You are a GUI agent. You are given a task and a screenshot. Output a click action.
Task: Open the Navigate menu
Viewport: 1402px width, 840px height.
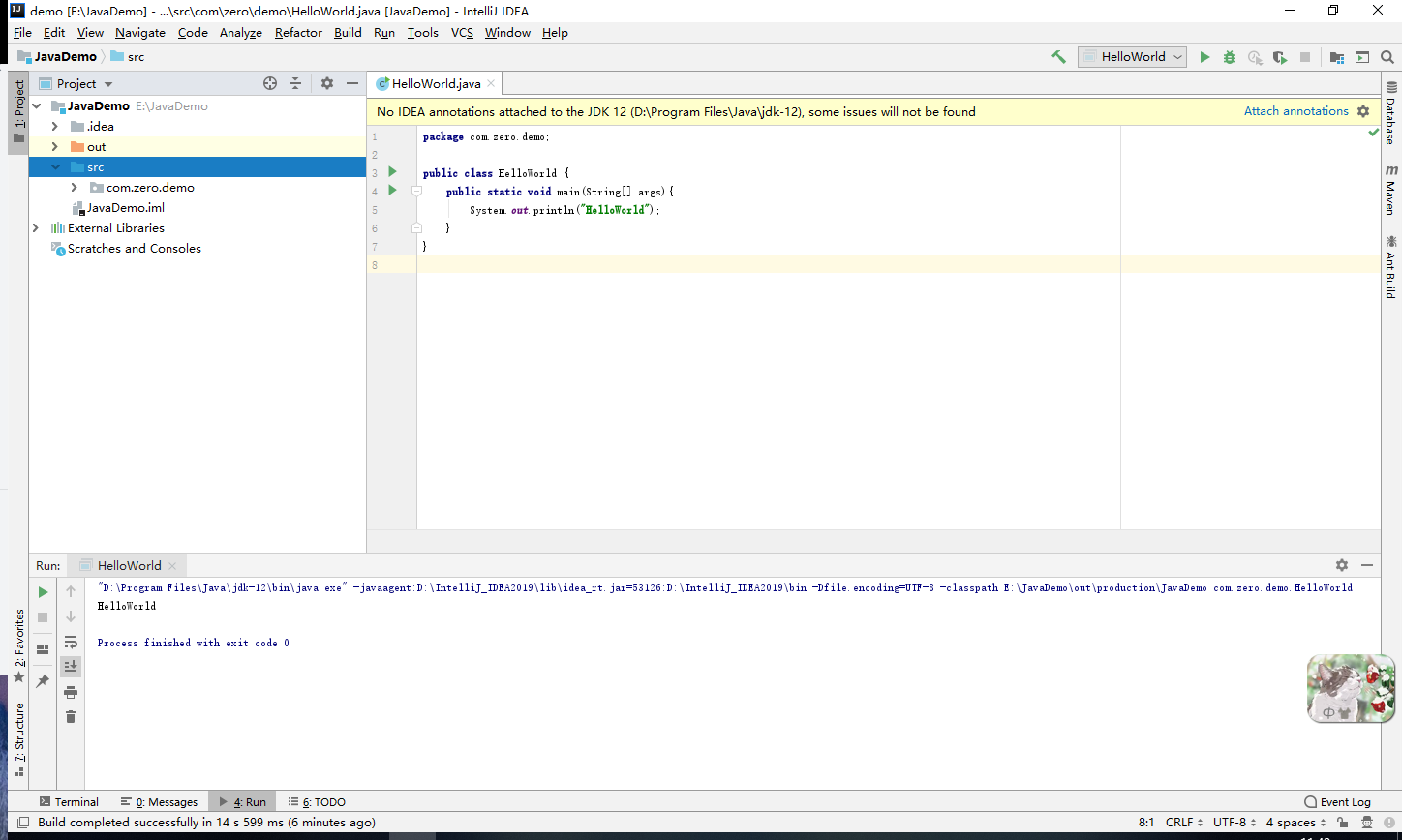click(140, 33)
